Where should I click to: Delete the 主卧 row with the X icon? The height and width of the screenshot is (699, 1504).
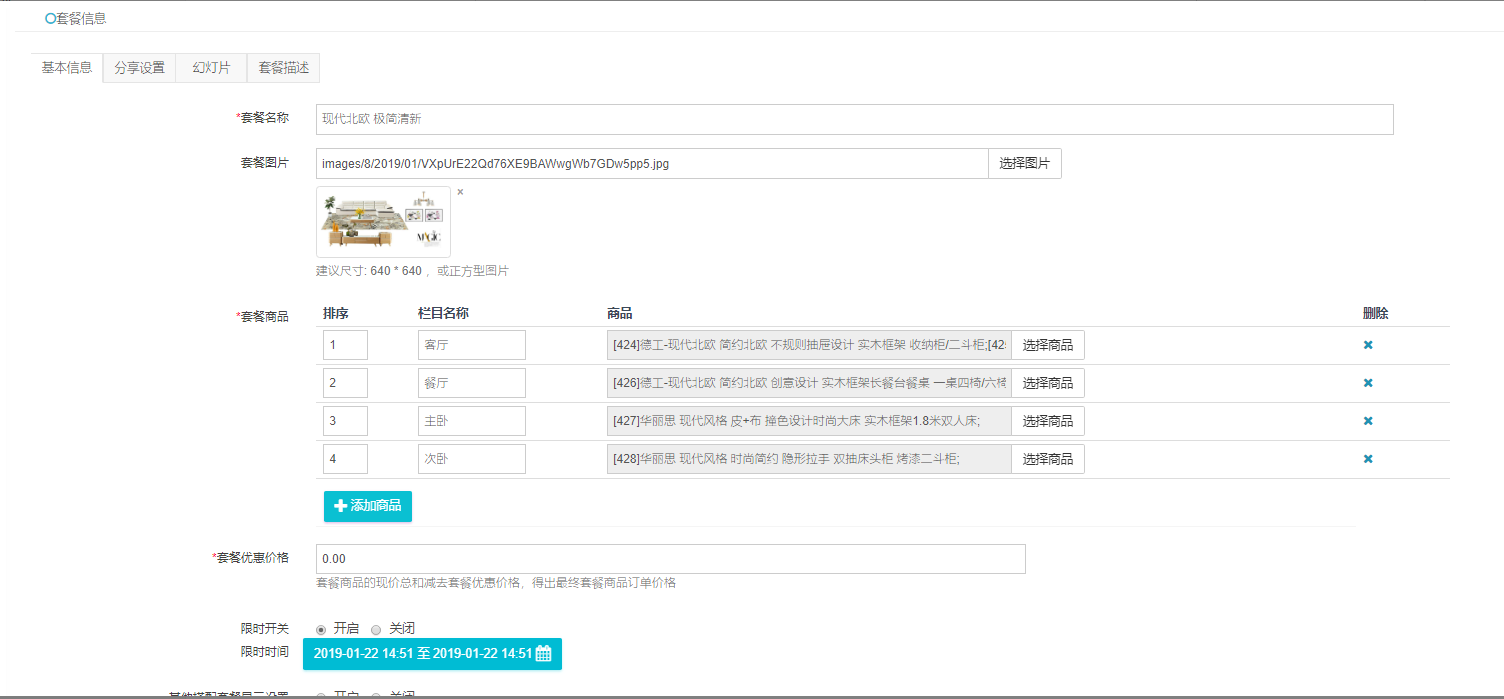(x=1368, y=421)
